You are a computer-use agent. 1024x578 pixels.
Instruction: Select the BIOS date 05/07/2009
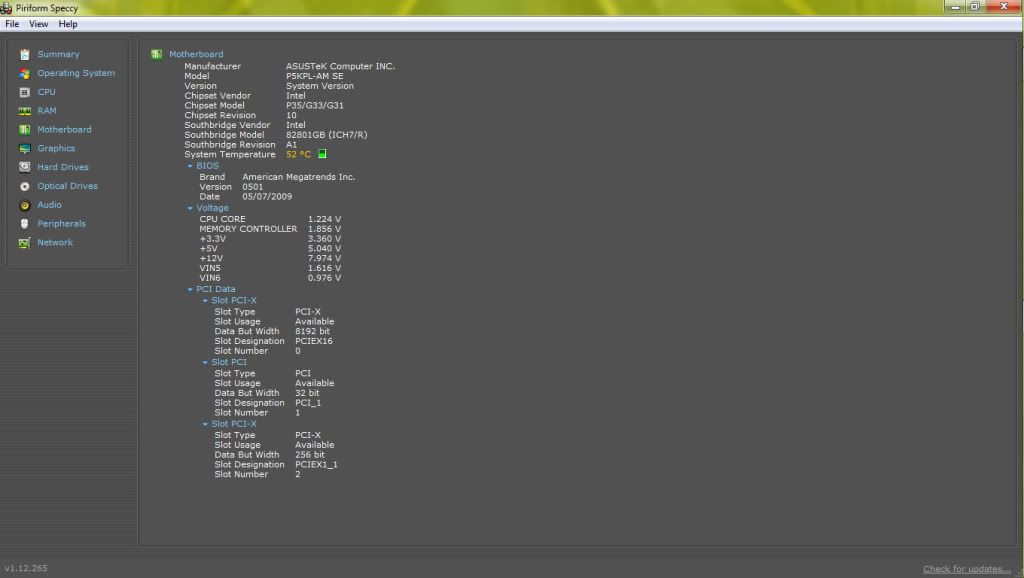tap(267, 197)
